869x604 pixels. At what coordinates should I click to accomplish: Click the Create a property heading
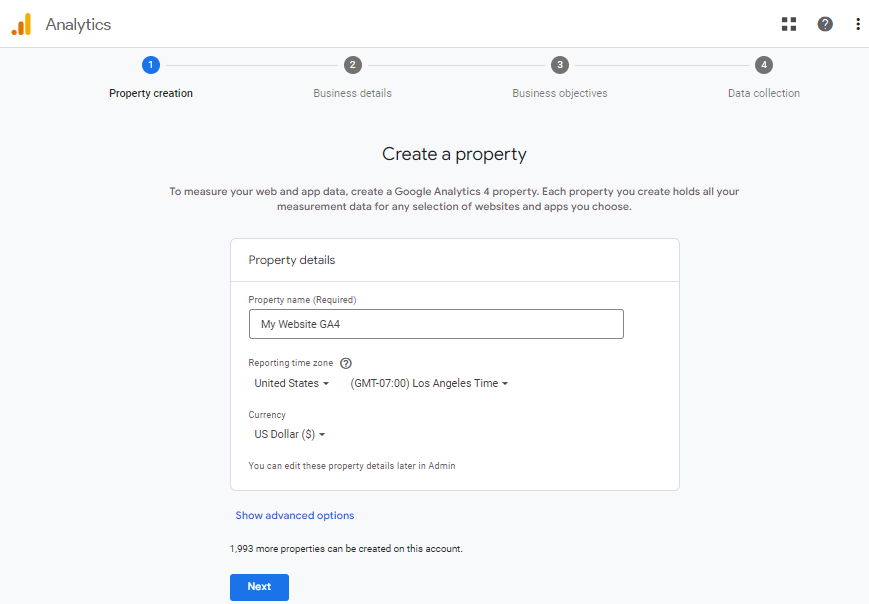454,154
